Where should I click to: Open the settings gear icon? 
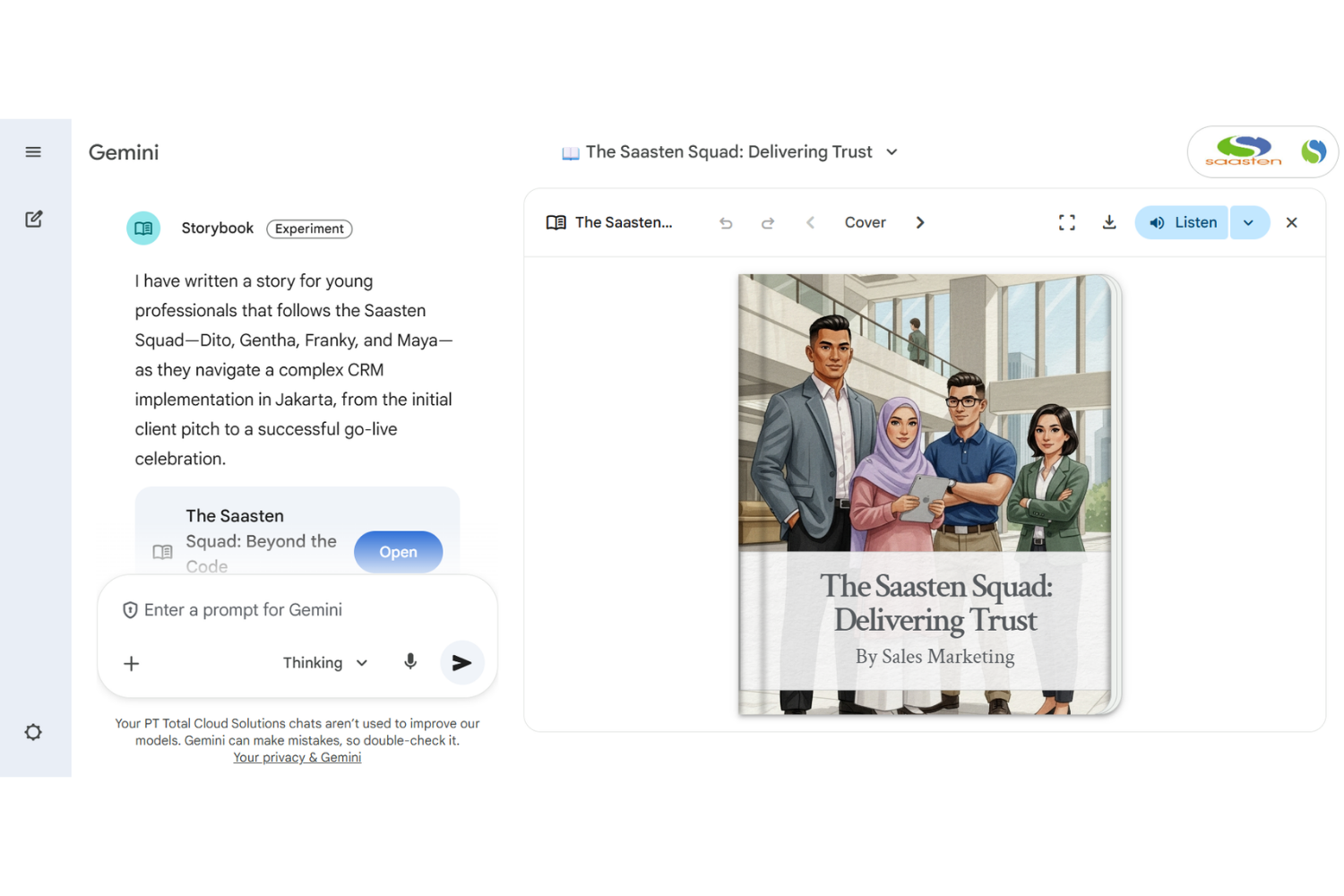(33, 732)
